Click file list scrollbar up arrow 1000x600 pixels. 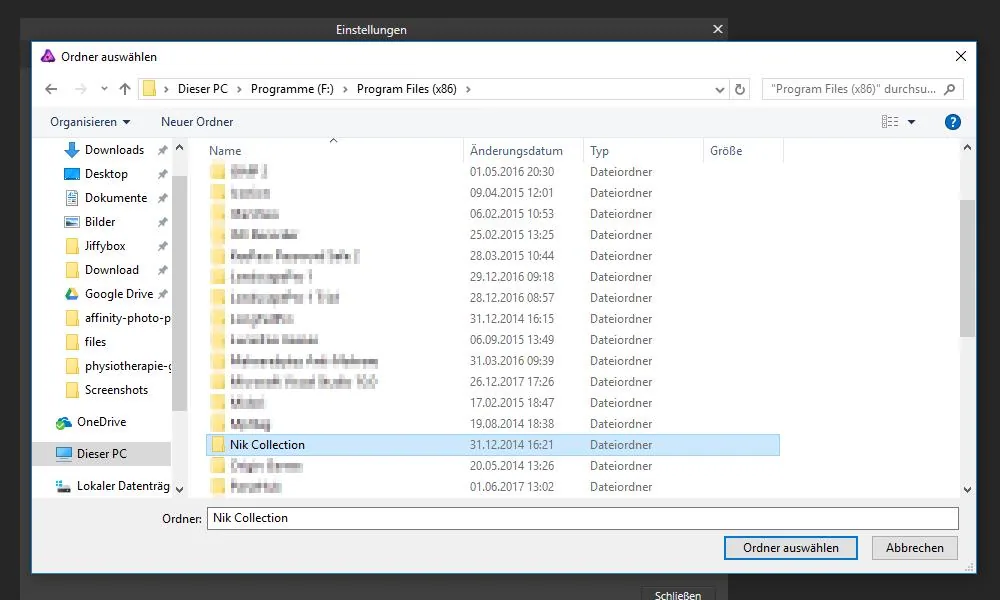pyautogui.click(x=967, y=147)
